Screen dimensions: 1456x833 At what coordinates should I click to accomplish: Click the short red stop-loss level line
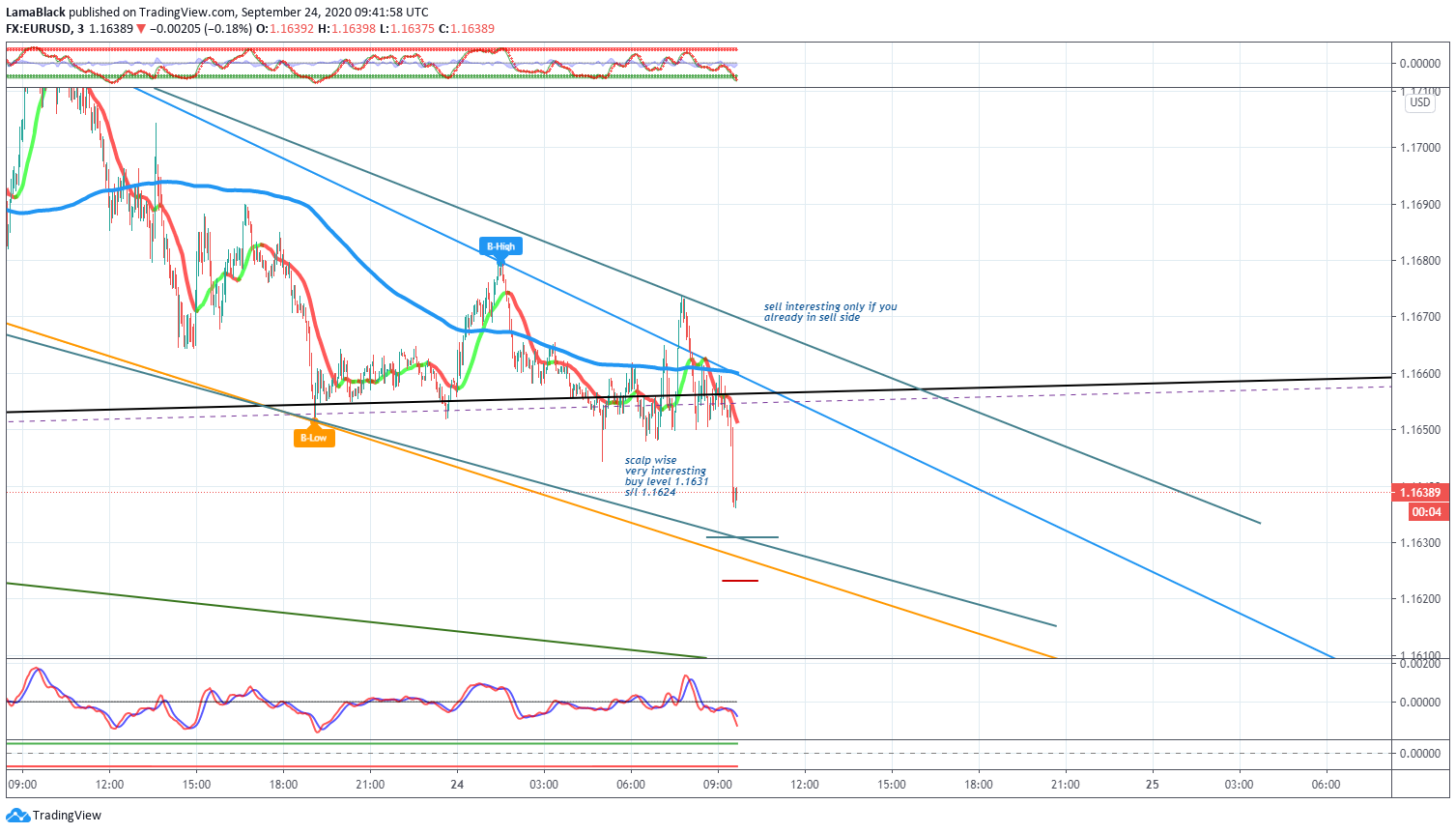point(740,581)
